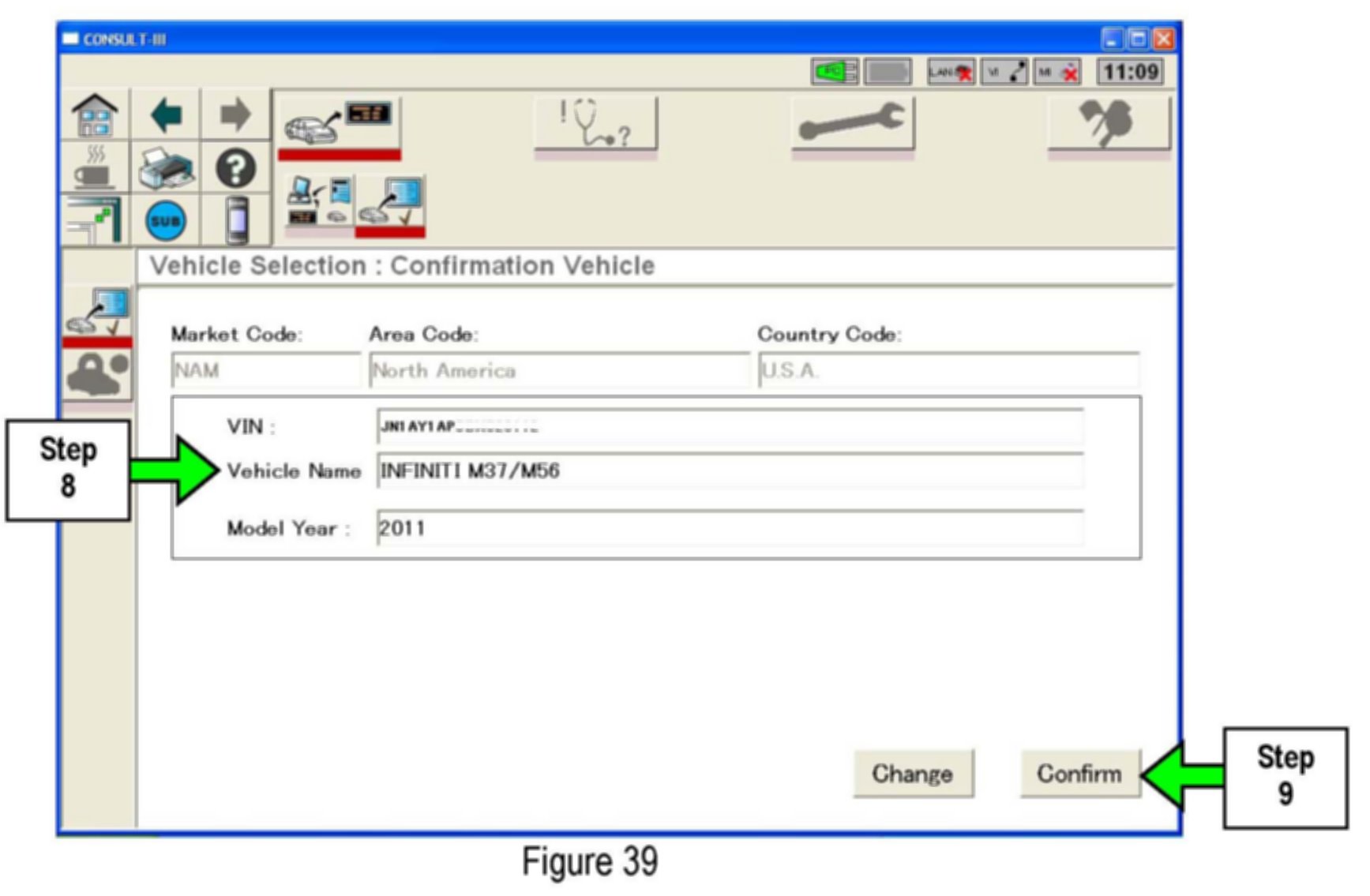The height and width of the screenshot is (896, 1370).
Task: Click the LAN connection status icon
Action: [x=951, y=73]
